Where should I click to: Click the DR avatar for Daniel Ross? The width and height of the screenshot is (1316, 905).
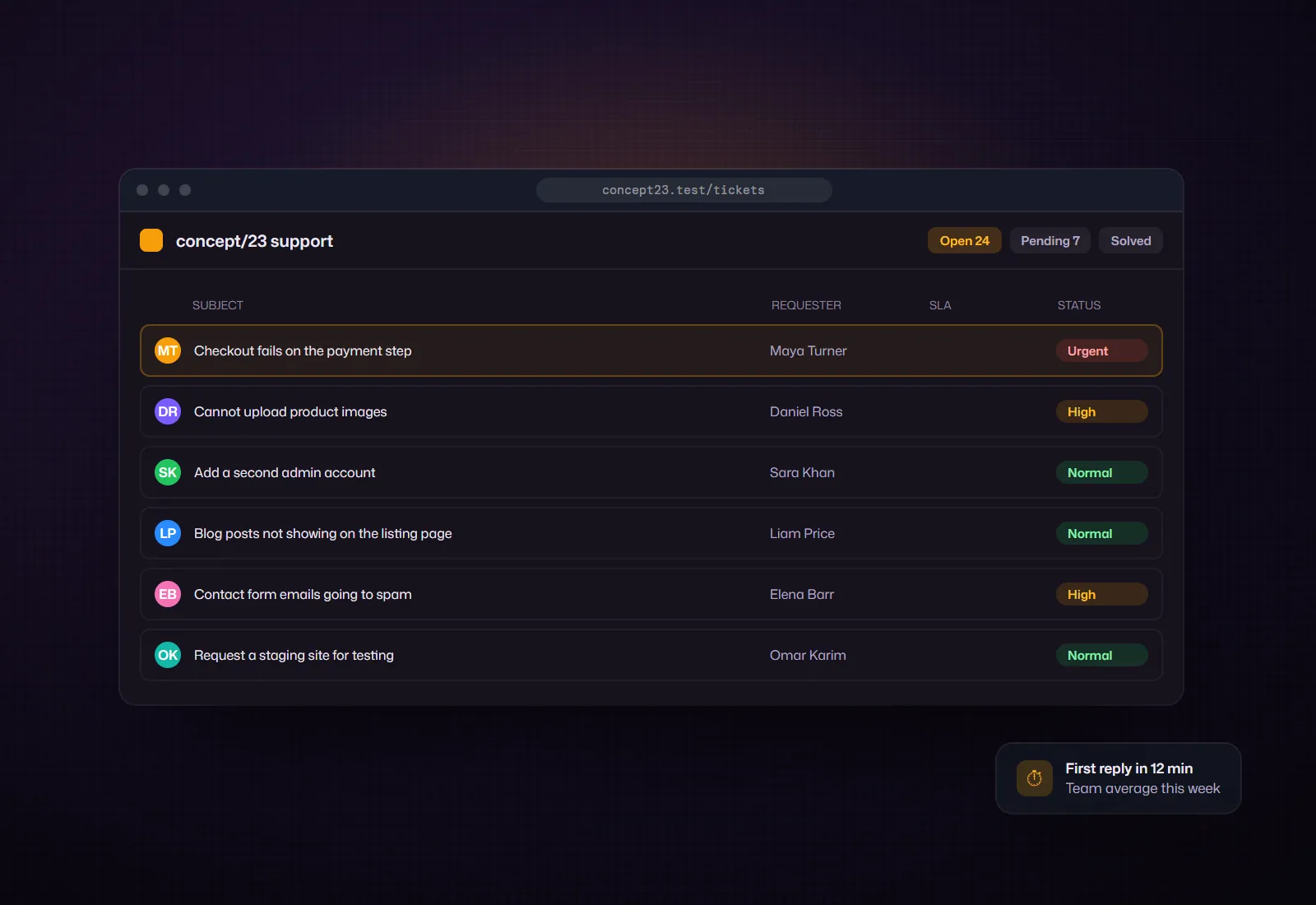(x=168, y=411)
